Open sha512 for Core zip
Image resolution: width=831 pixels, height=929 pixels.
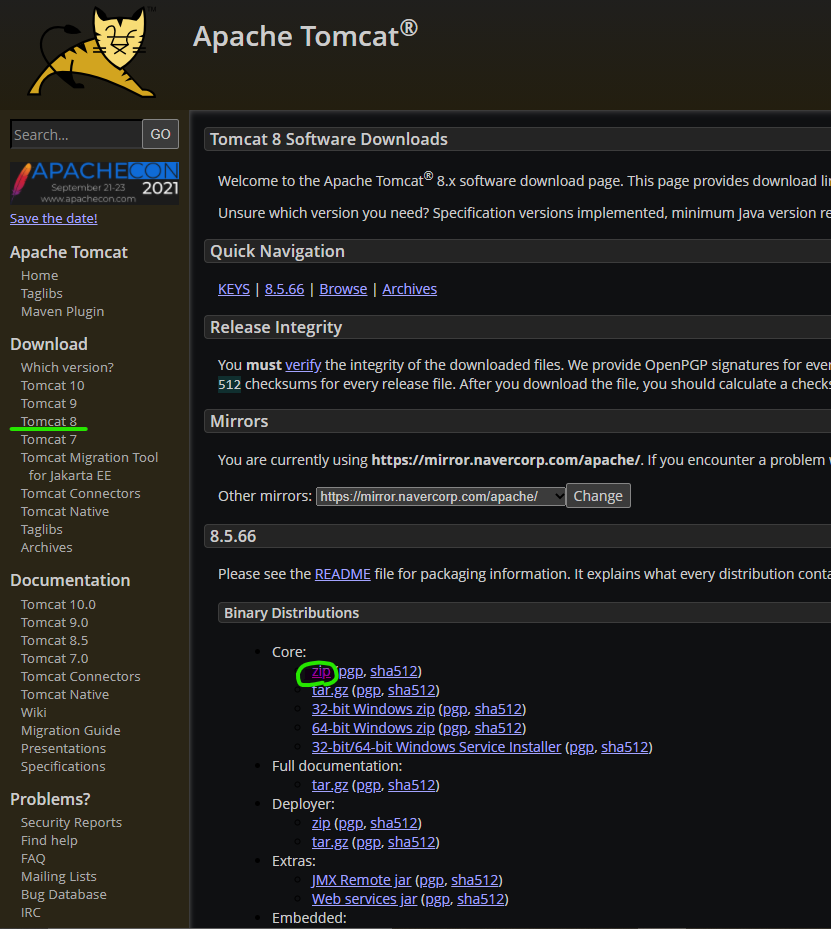[394, 671]
